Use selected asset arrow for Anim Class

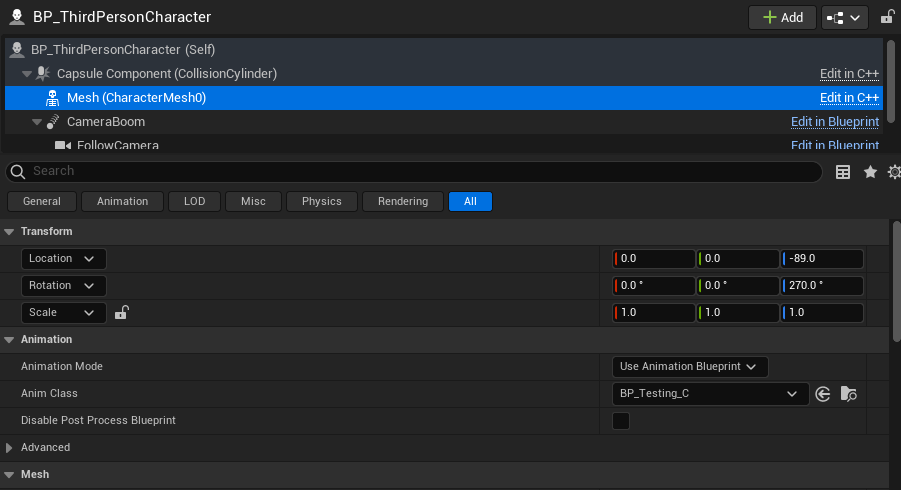point(823,394)
